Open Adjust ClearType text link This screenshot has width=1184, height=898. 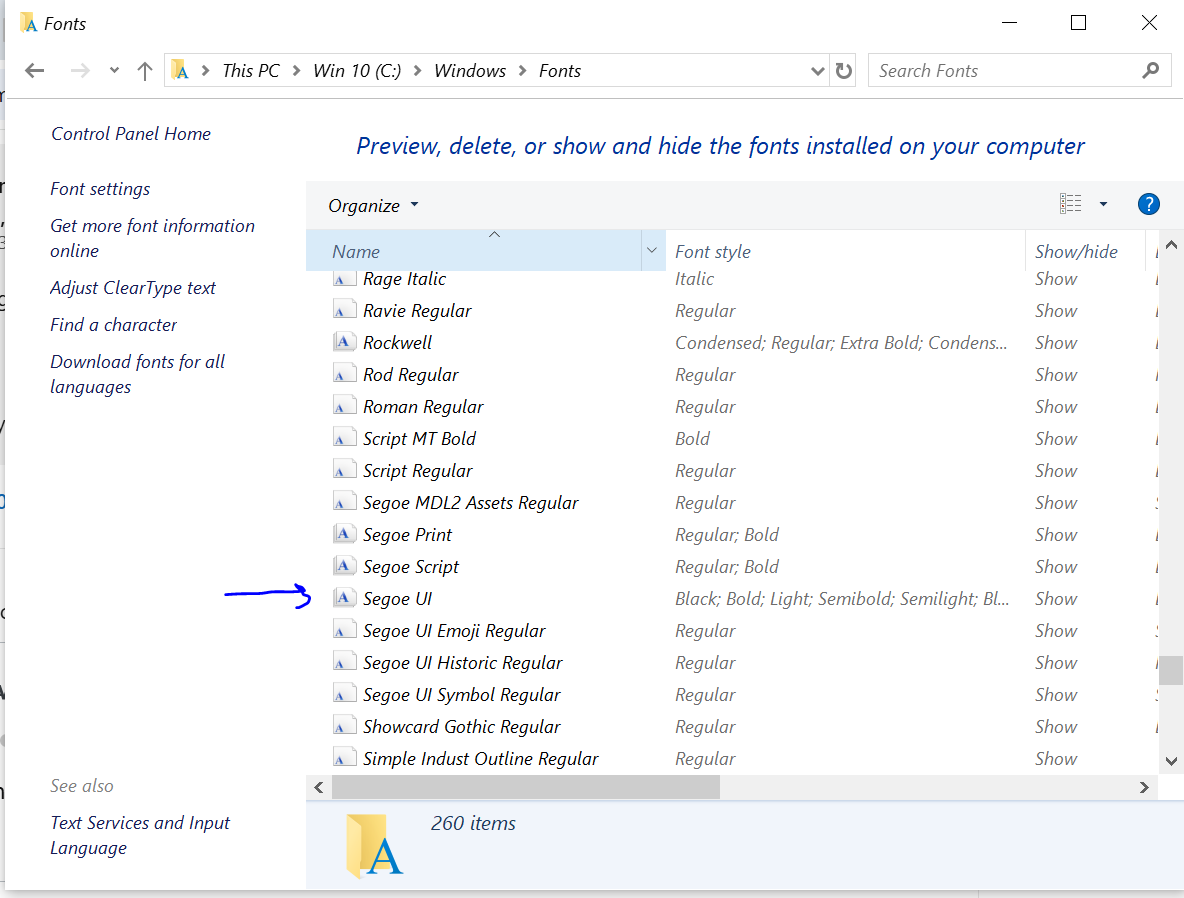coord(133,288)
